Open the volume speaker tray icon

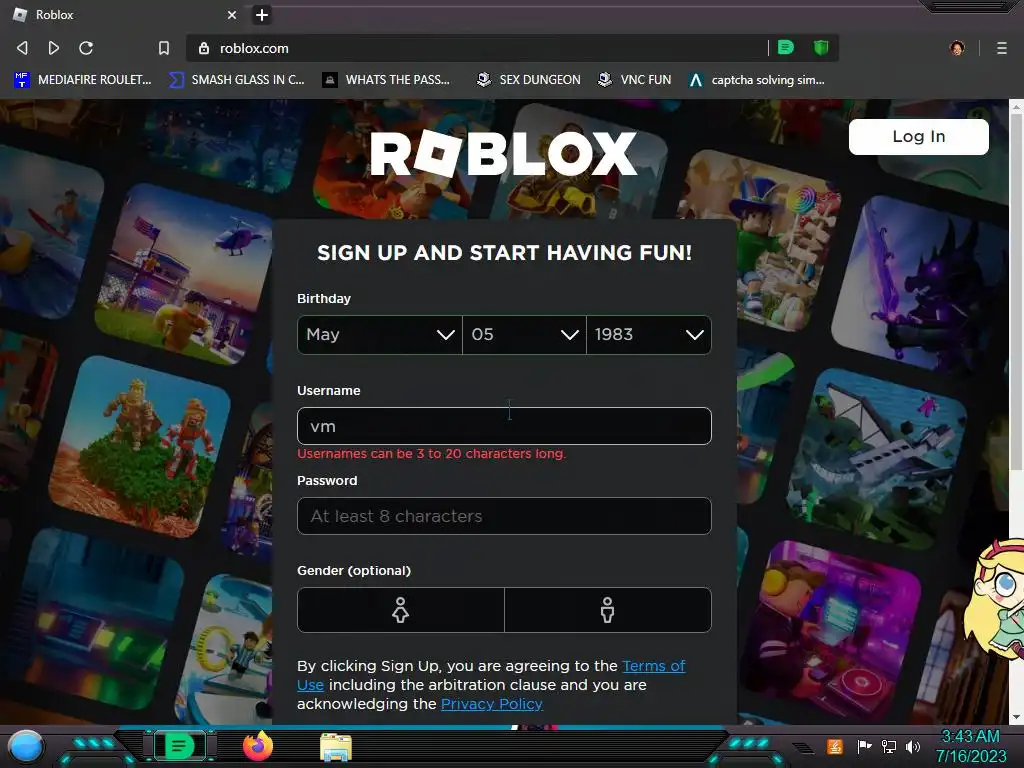click(913, 746)
